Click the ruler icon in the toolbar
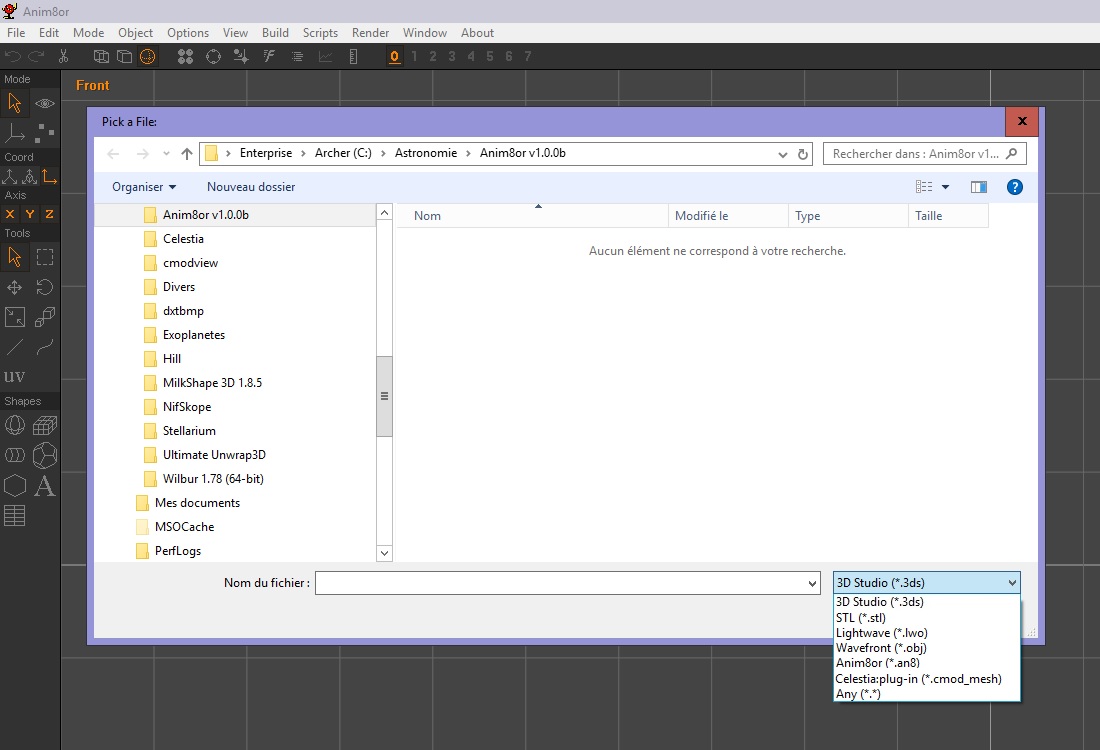This screenshot has height=750, width=1100. (x=354, y=57)
